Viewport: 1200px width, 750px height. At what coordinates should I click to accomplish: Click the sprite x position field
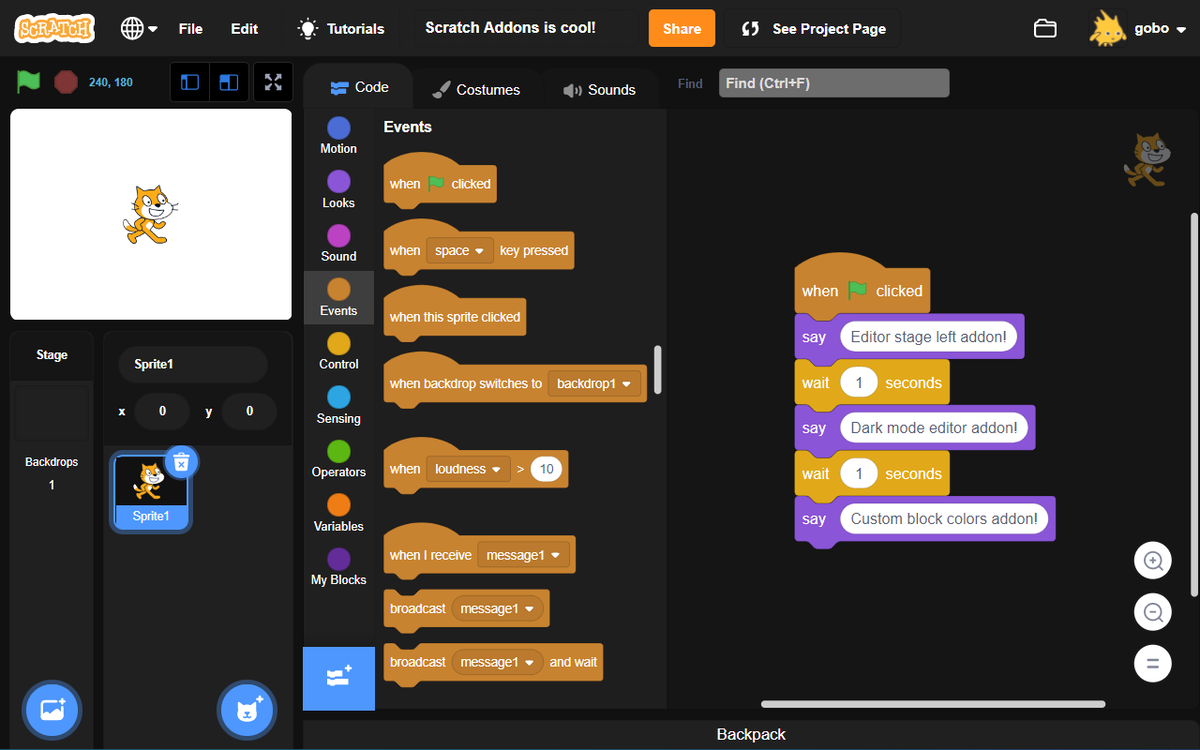[162, 411]
